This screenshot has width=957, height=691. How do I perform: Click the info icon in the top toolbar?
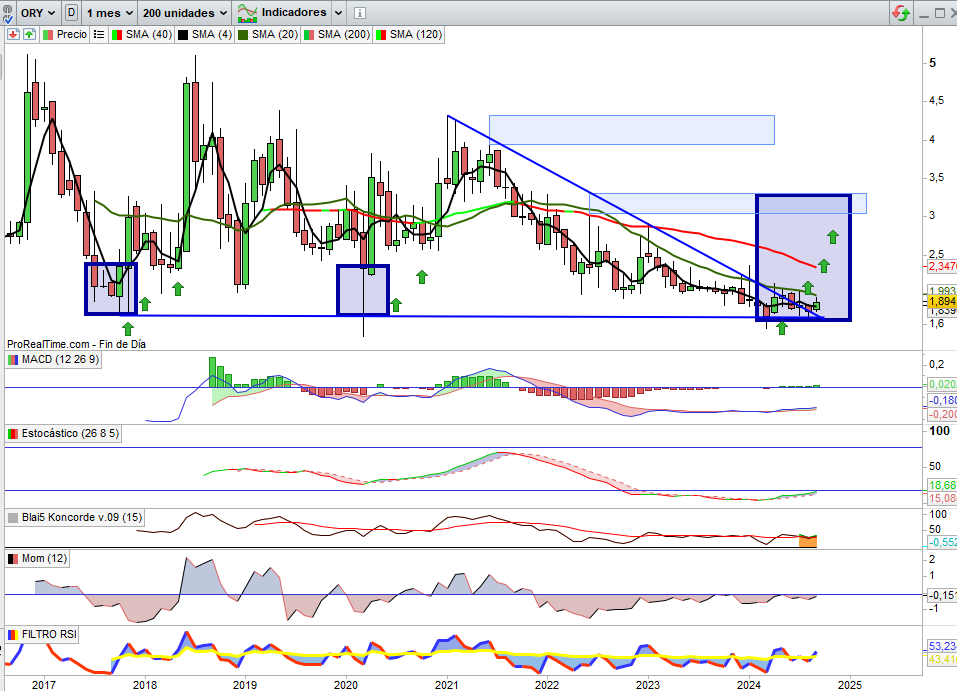360,13
